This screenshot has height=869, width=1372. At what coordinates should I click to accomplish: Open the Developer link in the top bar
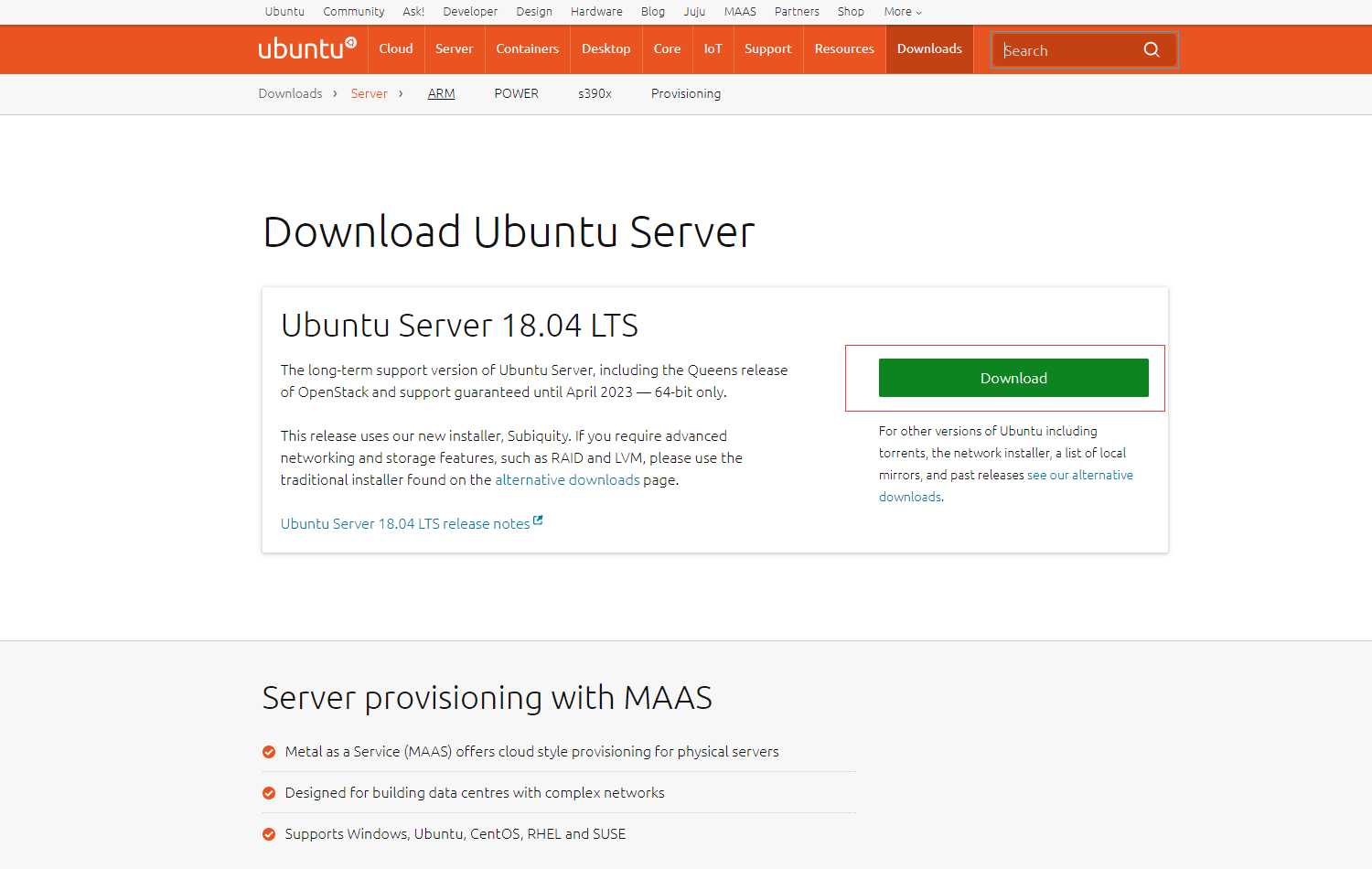[x=470, y=12]
